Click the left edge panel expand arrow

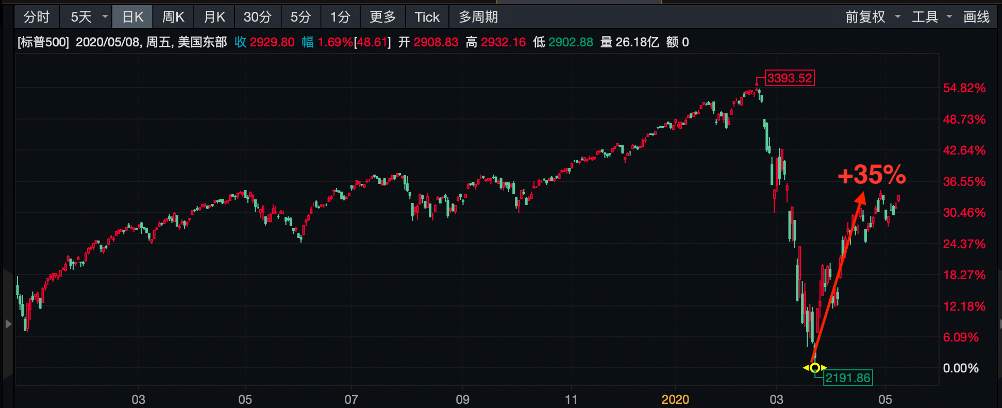point(8,324)
